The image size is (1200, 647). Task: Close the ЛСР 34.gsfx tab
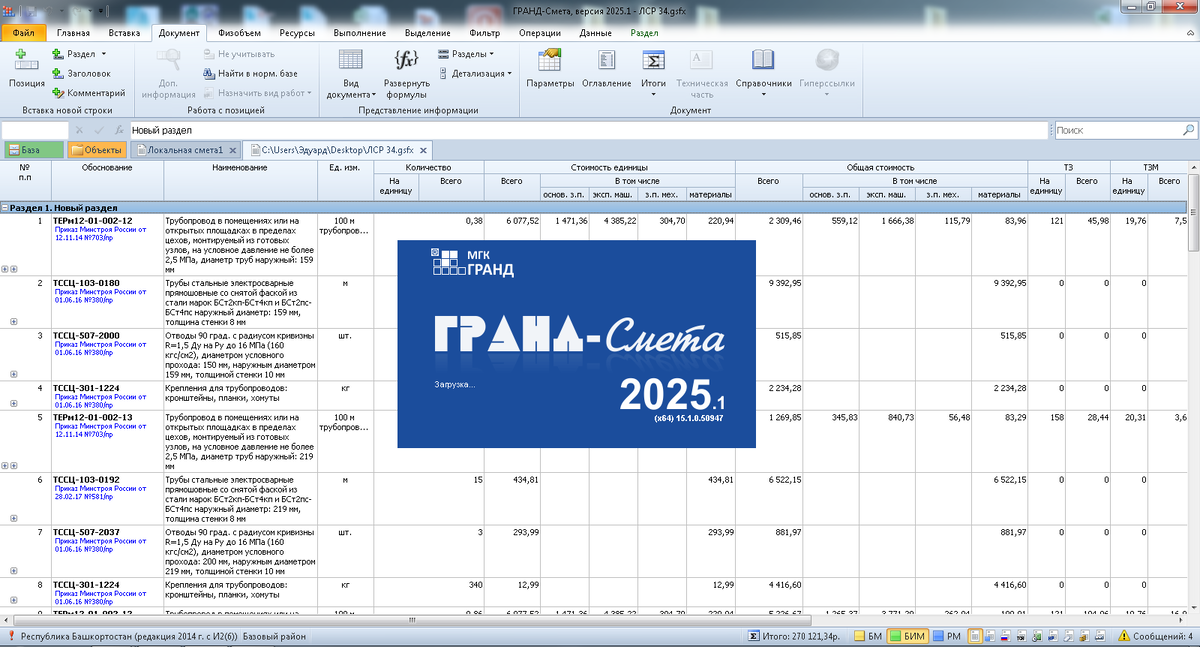[x=424, y=150]
